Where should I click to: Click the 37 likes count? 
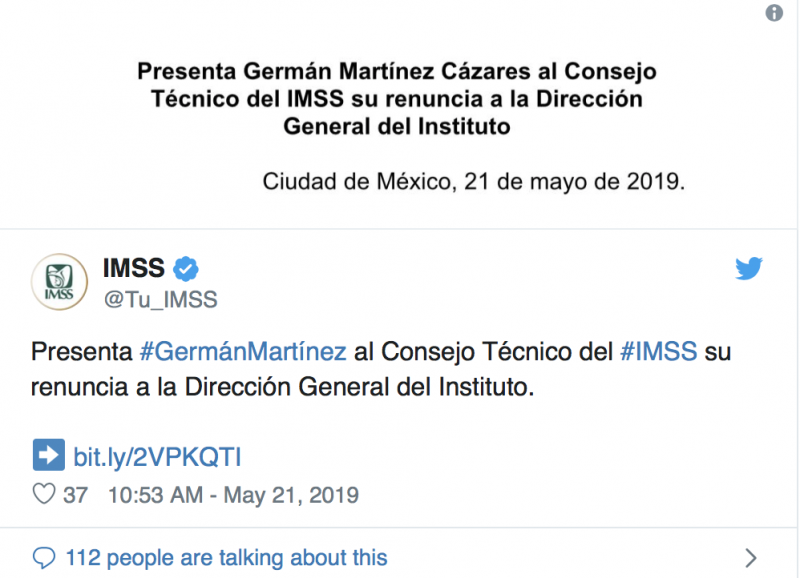[x=75, y=495]
